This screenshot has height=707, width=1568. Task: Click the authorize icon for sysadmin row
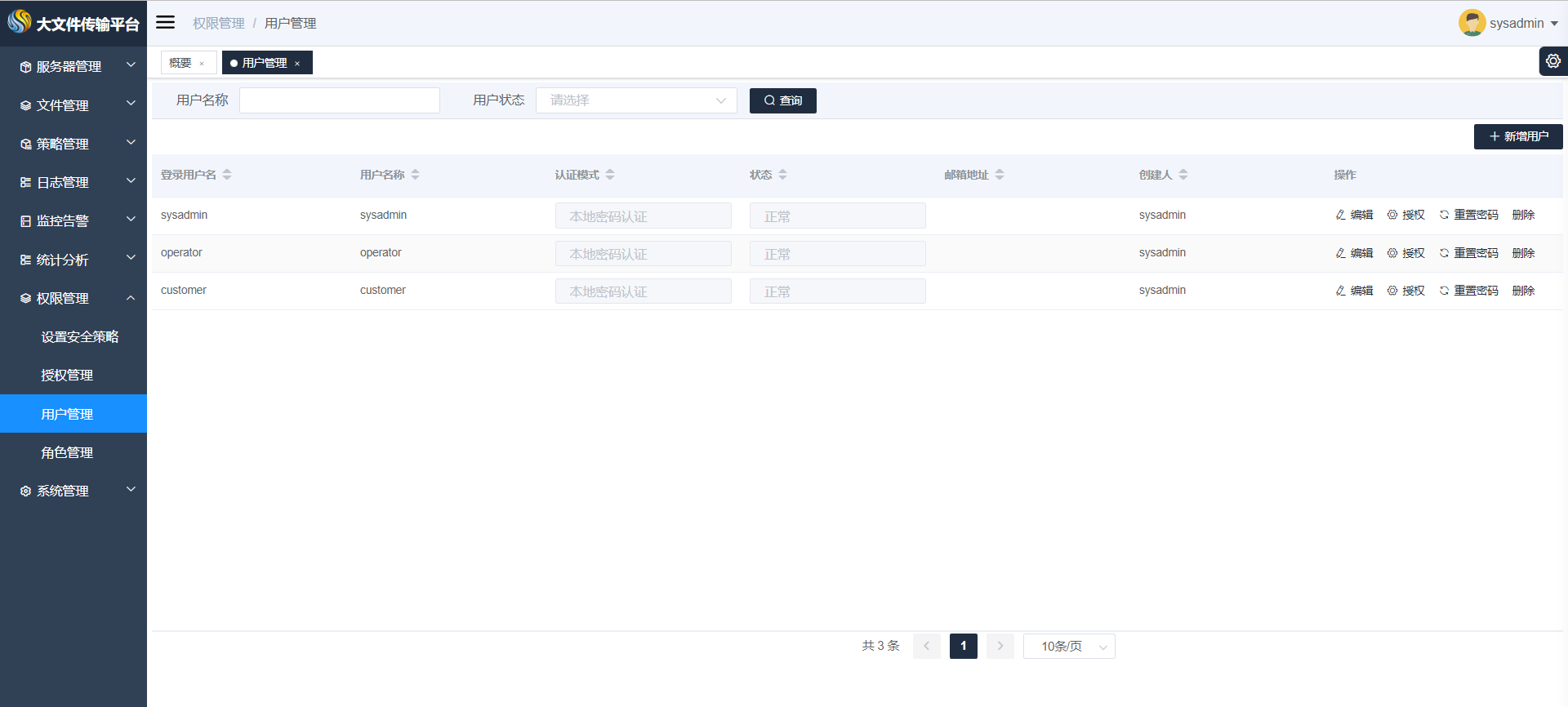(1392, 215)
